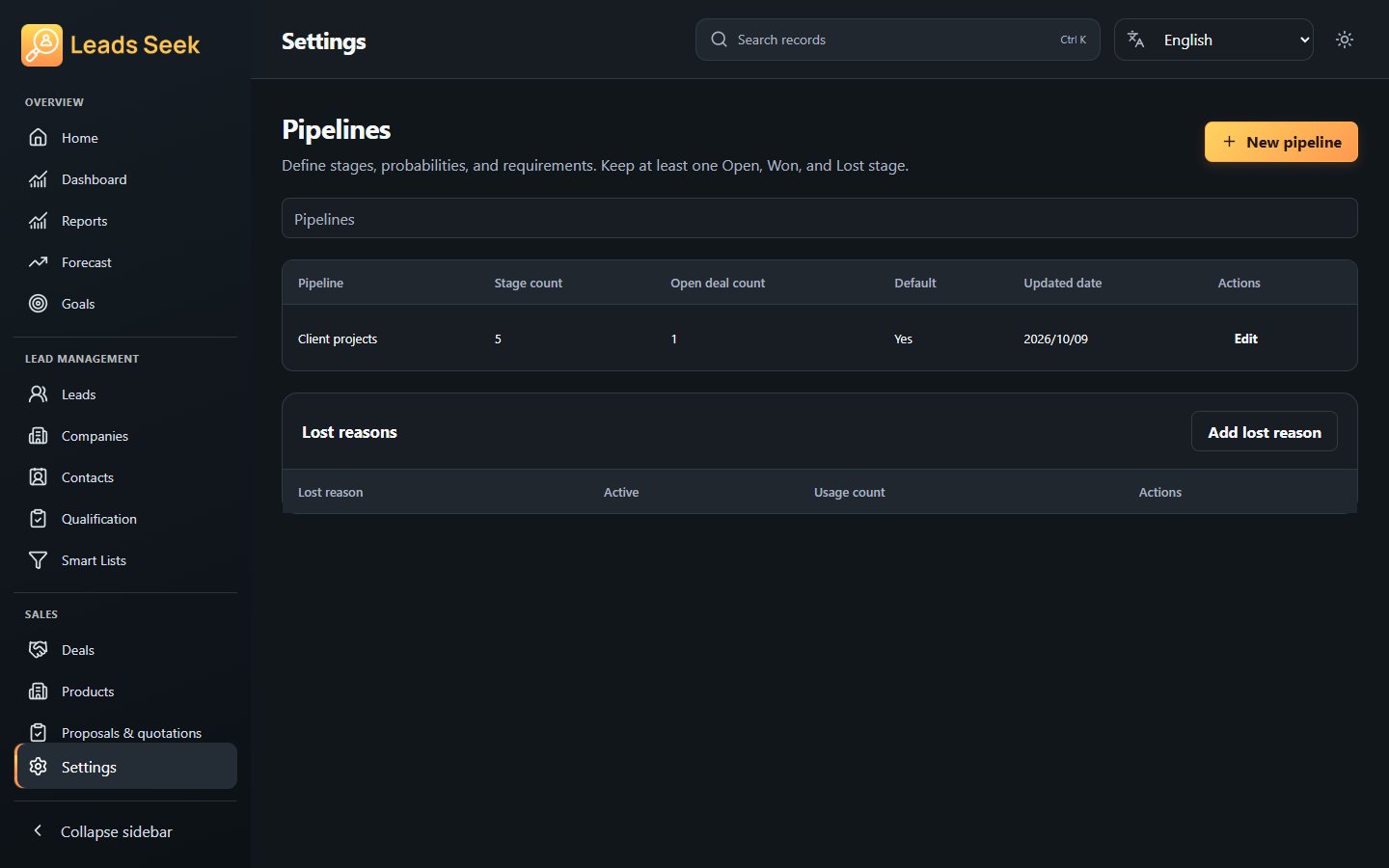Edit the Client projects pipeline
This screenshot has height=868, width=1389.
(1245, 339)
